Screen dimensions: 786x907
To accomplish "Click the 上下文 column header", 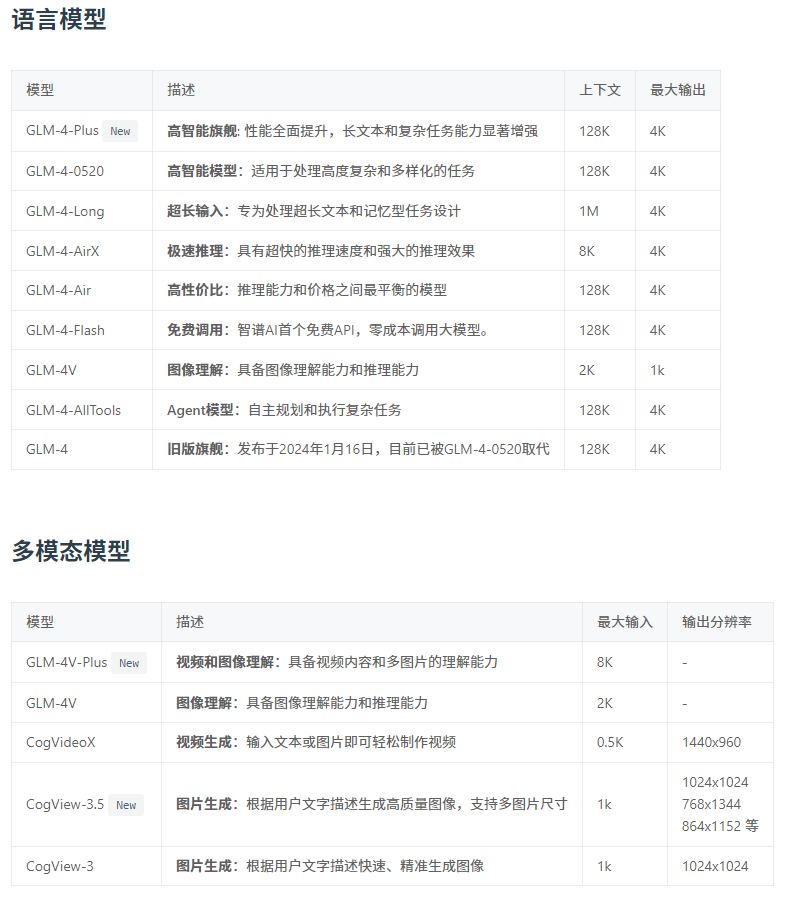I will click(x=600, y=90).
